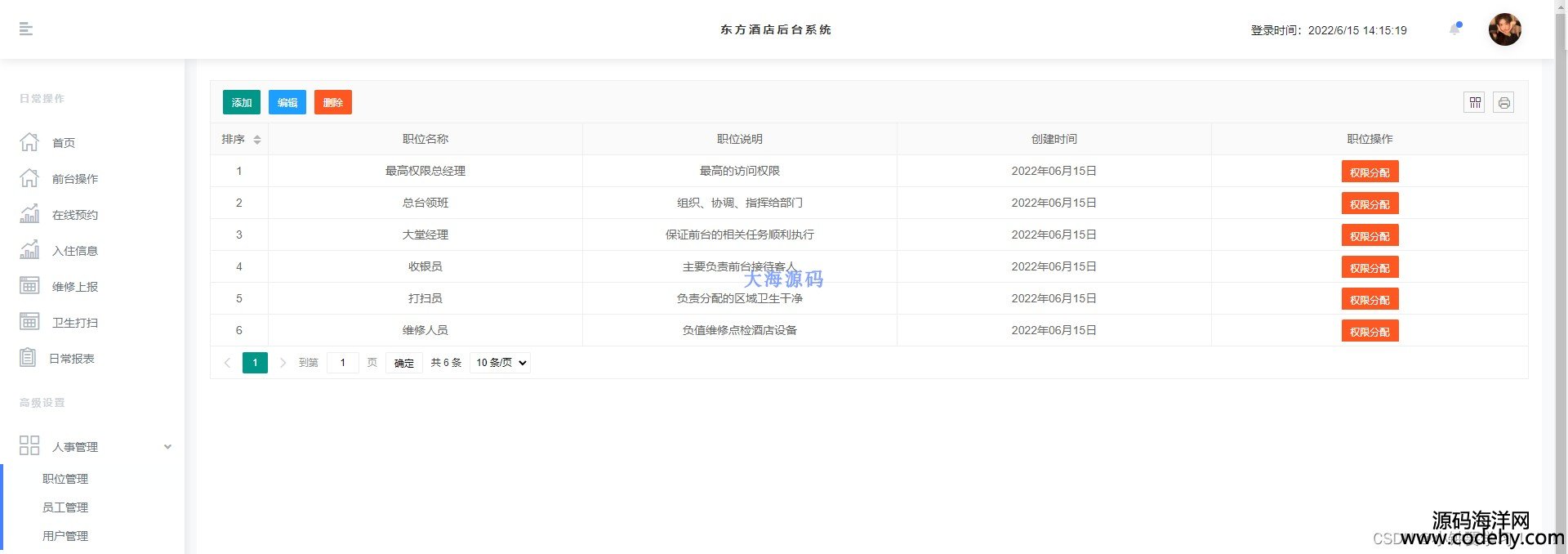This screenshot has height=554, width=1568.
Task: Click the blue 编辑 button
Action: click(287, 102)
